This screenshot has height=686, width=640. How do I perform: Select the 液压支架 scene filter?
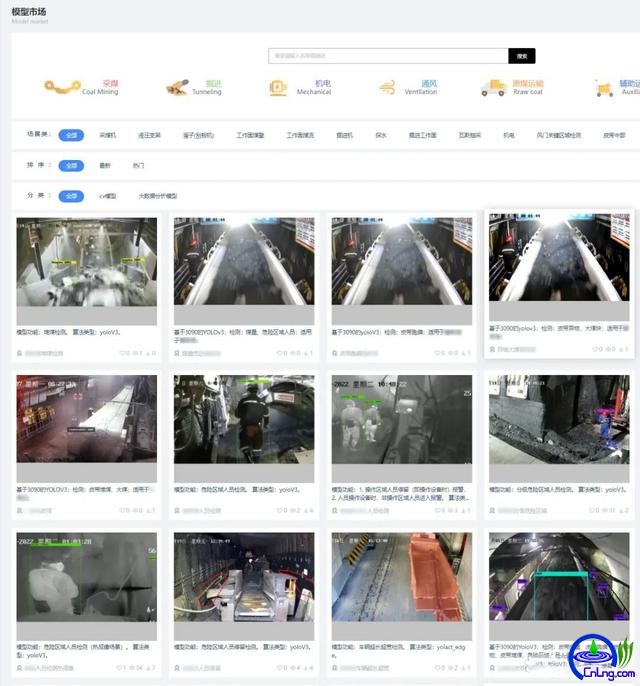point(149,135)
